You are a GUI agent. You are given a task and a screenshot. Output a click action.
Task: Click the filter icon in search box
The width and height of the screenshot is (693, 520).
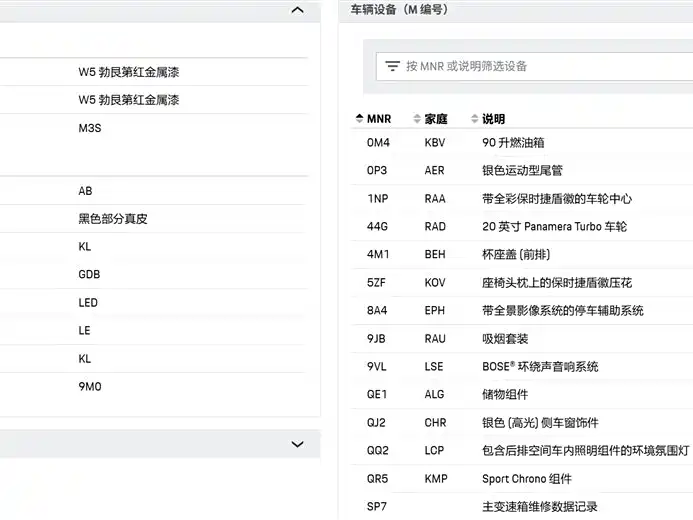[392, 66]
